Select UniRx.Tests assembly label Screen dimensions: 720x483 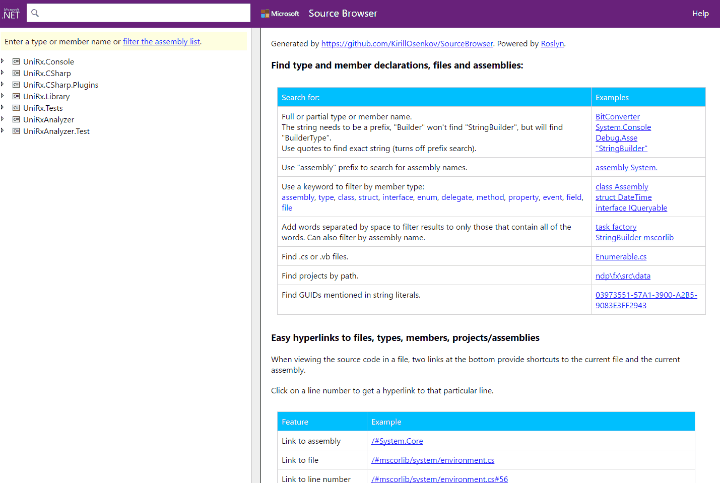point(43,108)
